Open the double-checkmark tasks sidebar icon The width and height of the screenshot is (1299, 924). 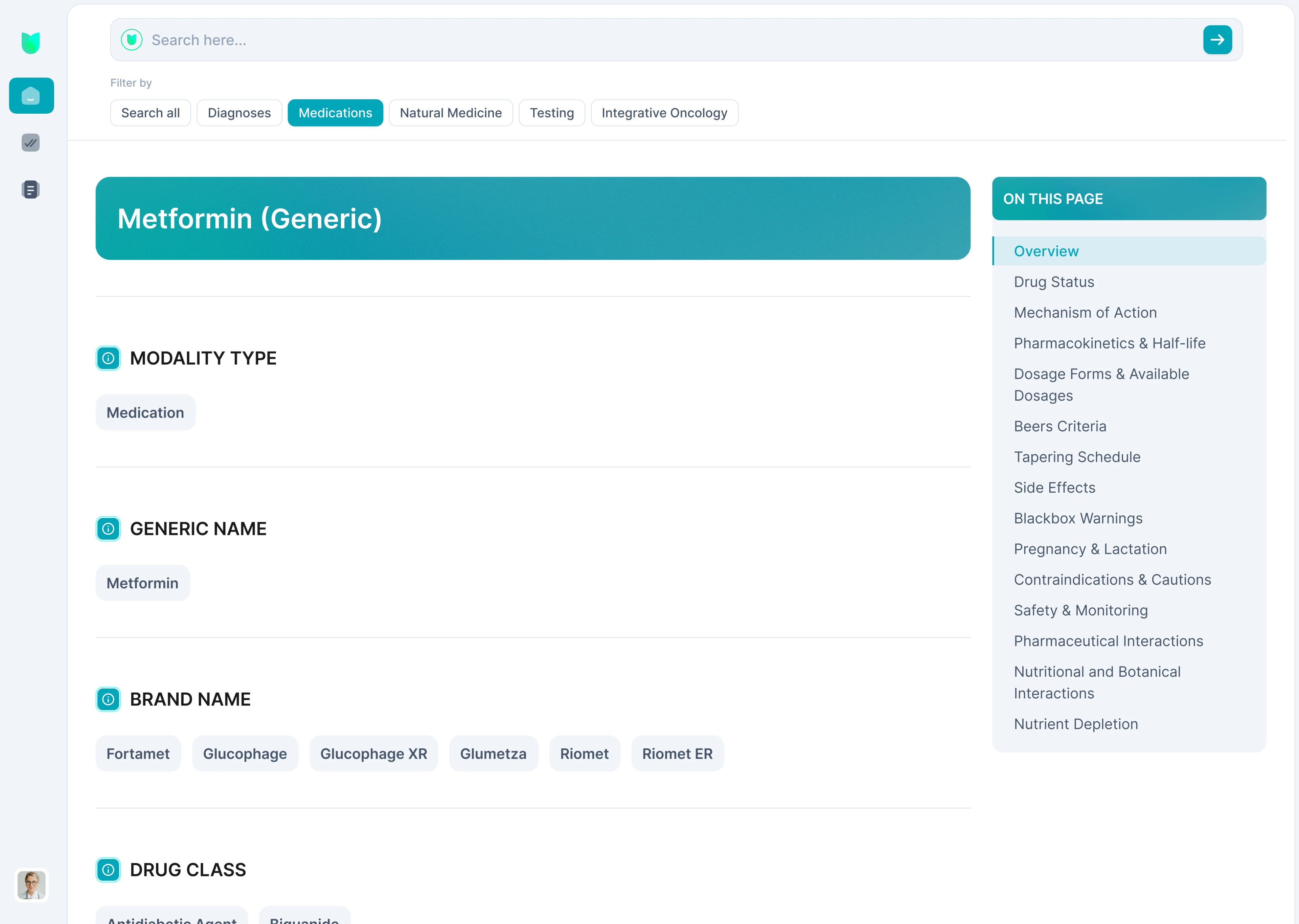click(31, 143)
